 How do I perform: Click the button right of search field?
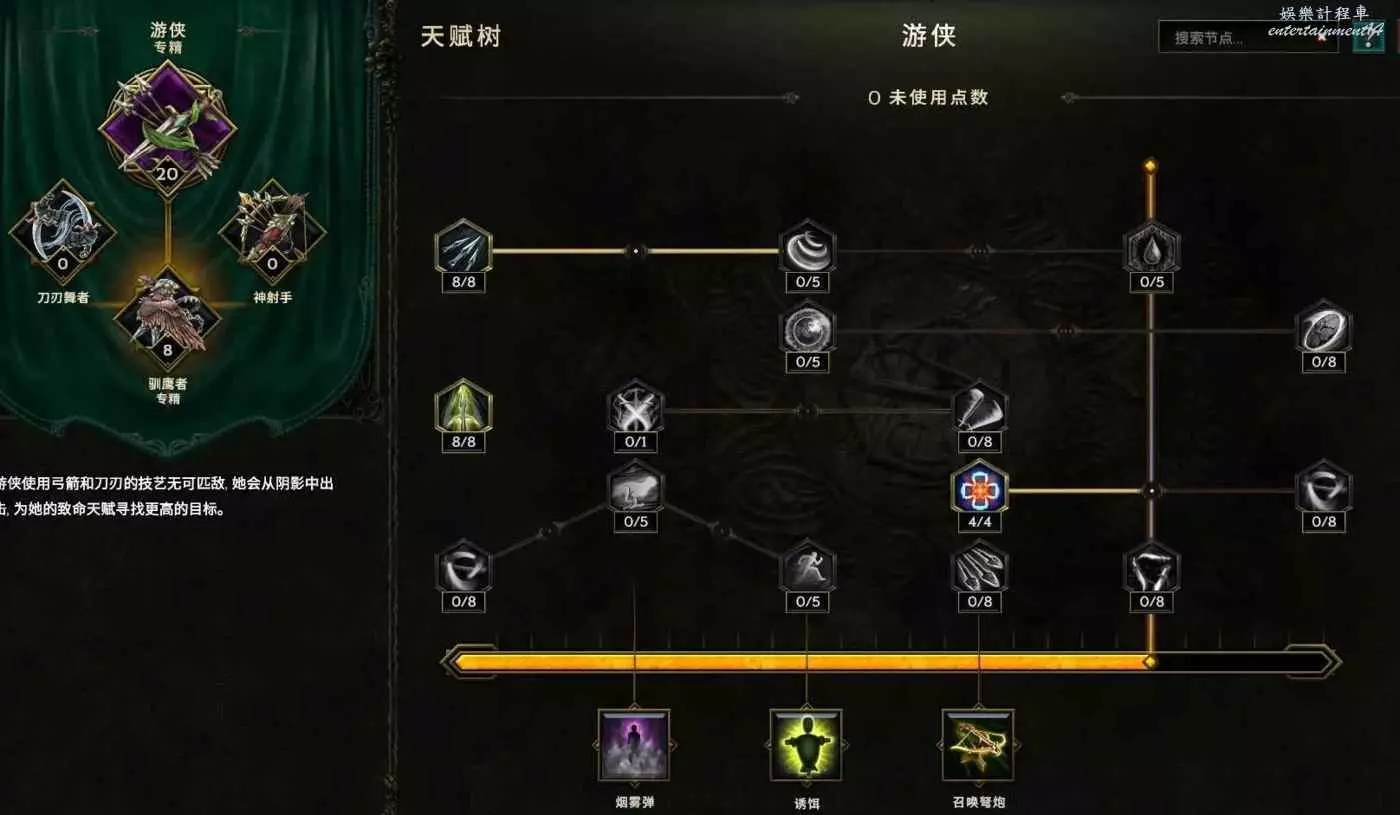pyautogui.click(x=1367, y=39)
